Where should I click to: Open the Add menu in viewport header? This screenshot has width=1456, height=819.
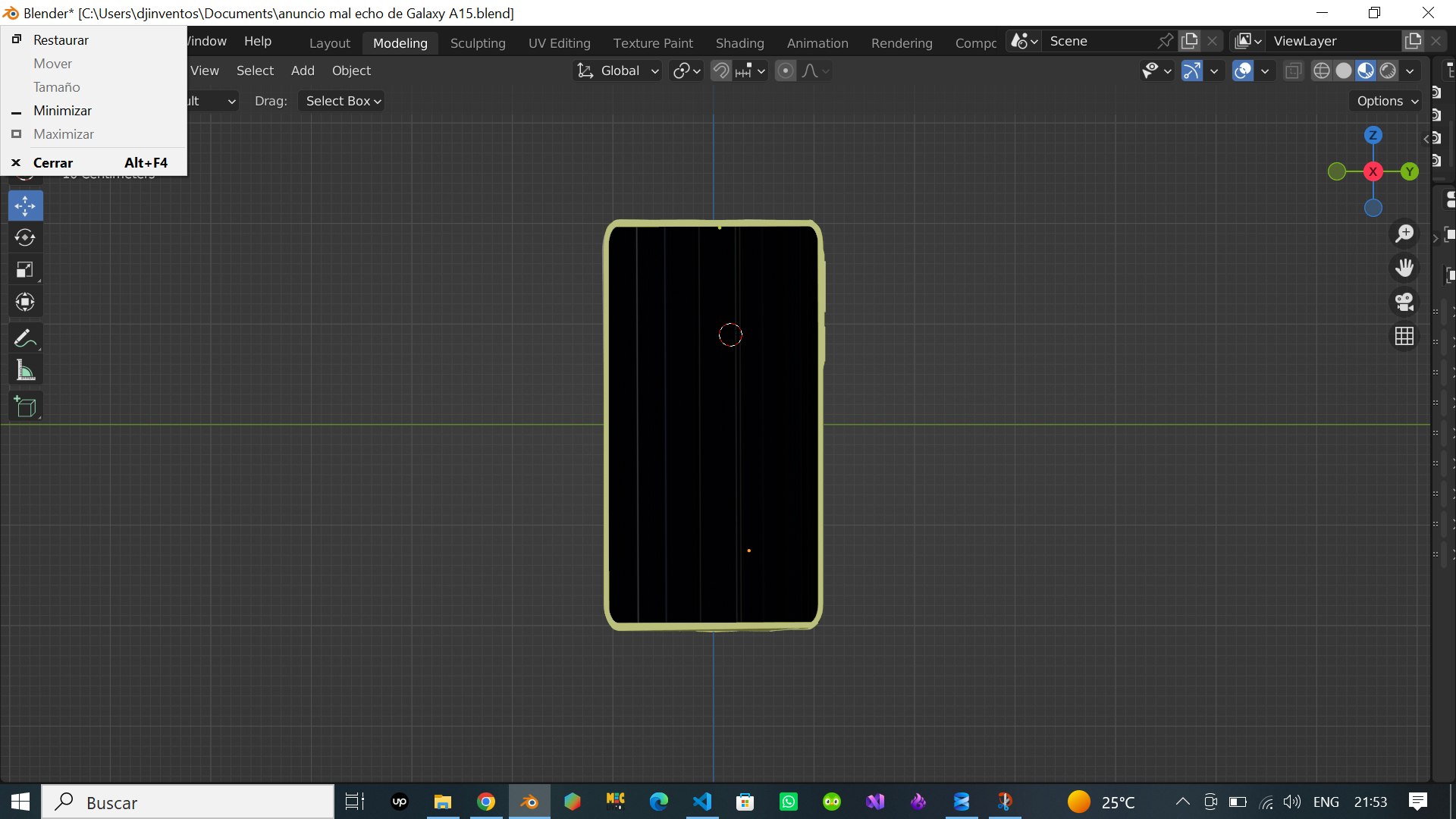(x=303, y=71)
